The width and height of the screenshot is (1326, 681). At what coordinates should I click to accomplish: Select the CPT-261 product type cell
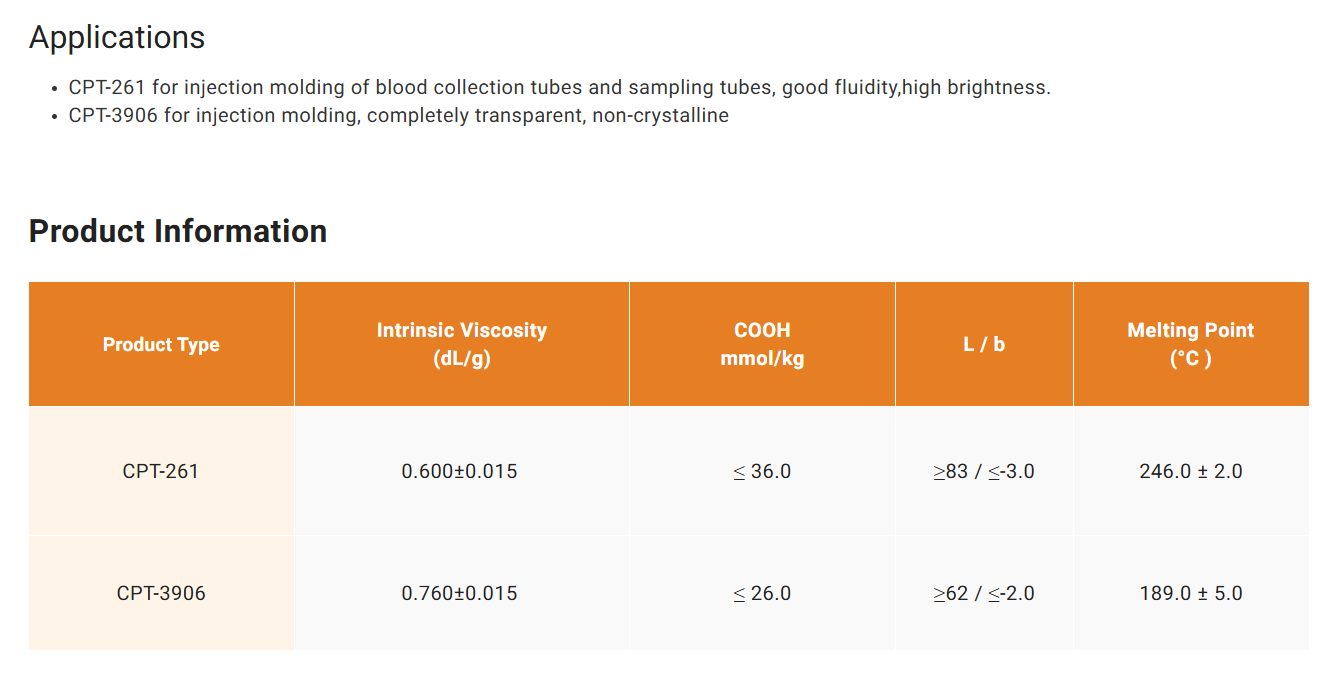161,471
